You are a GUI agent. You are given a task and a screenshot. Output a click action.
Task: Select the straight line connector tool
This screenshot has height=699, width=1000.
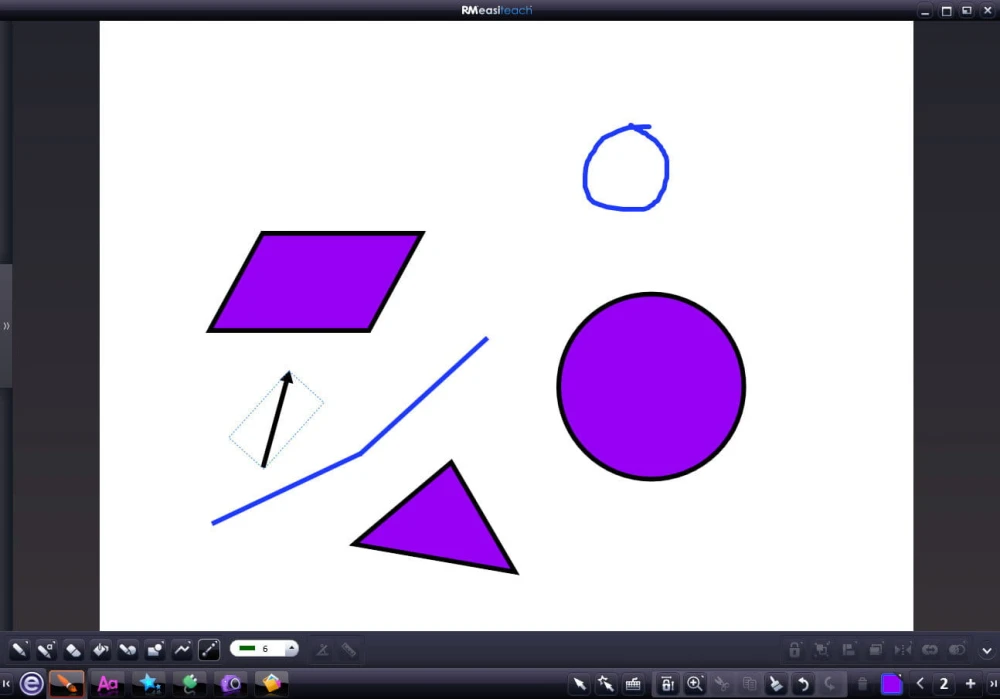click(x=209, y=649)
